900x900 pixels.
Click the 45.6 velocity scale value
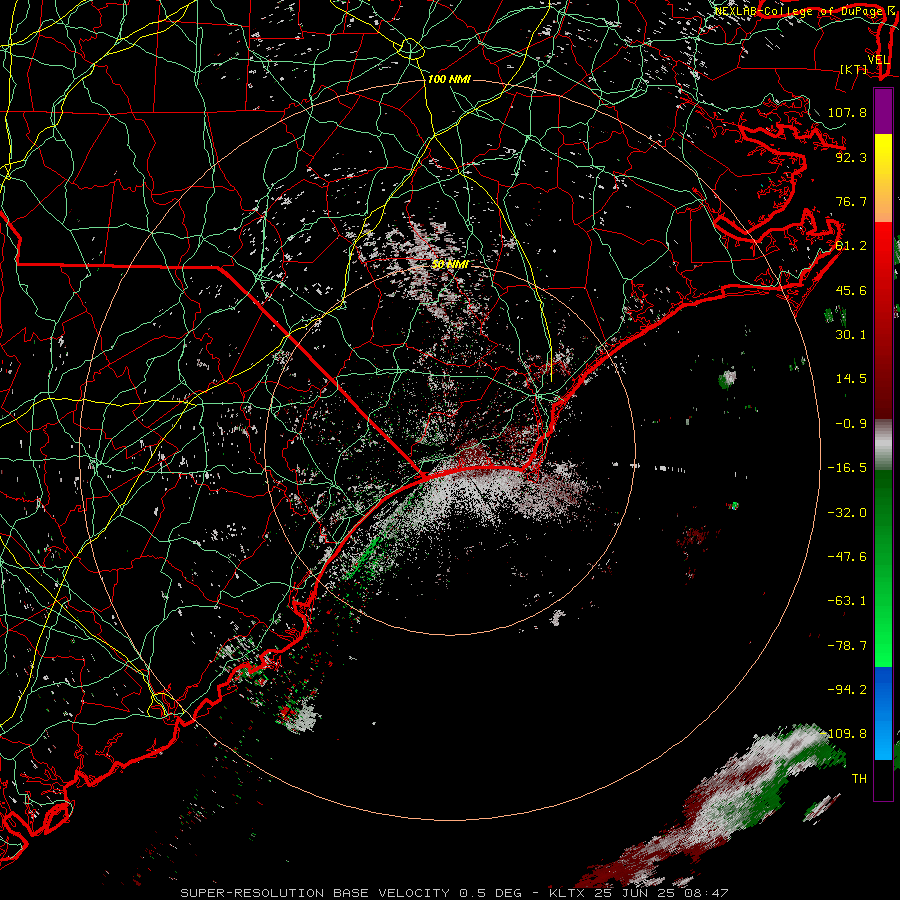pos(851,290)
